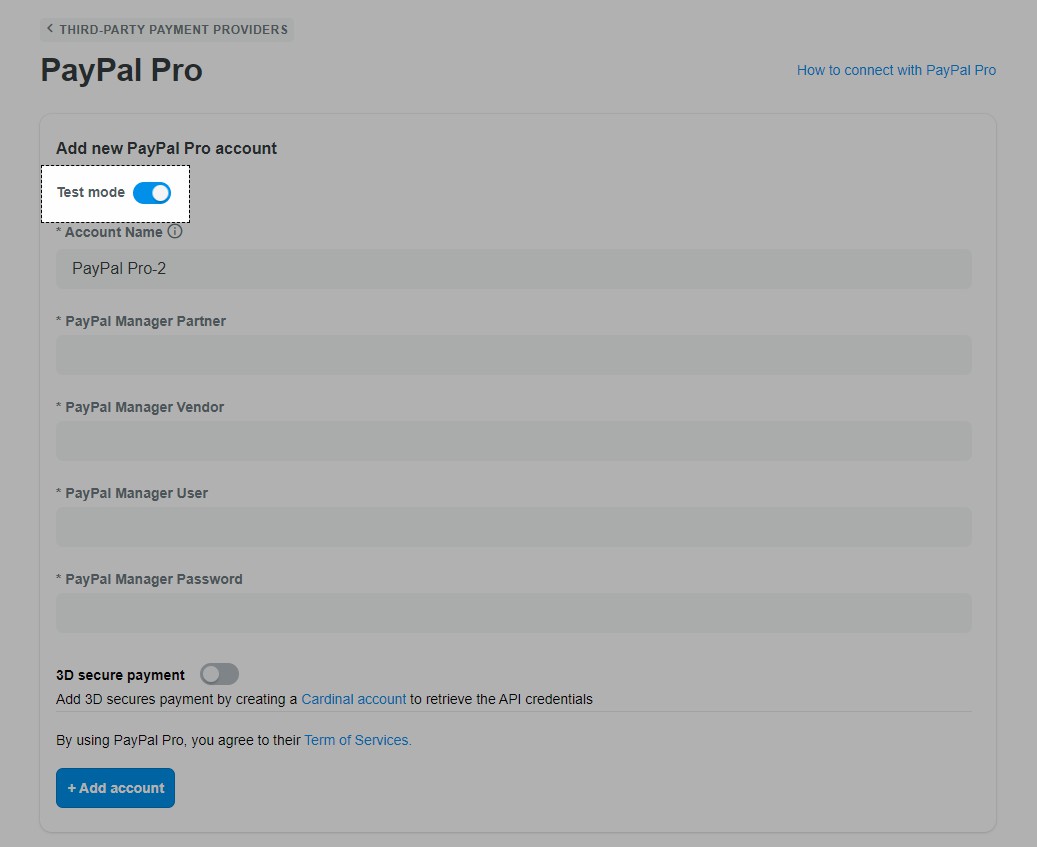The width and height of the screenshot is (1037, 847).
Task: Open the Term of Services link
Action: pyautogui.click(x=357, y=740)
